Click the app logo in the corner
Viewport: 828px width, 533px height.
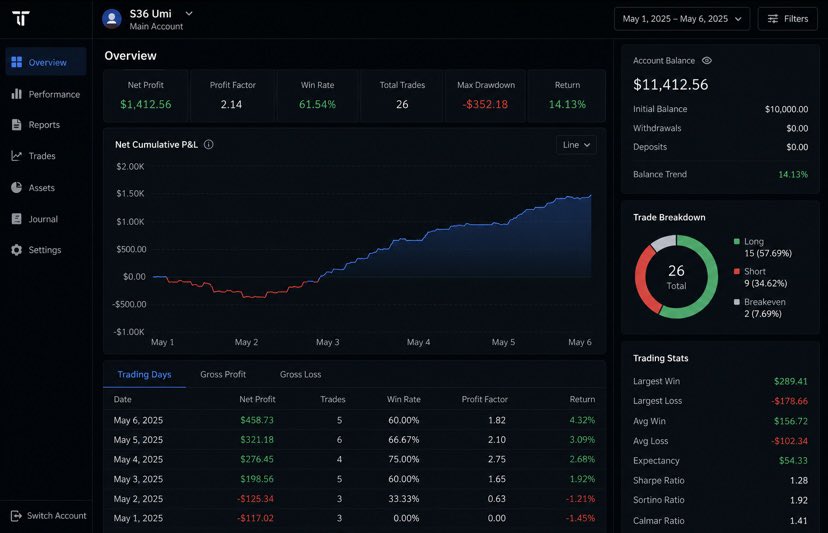tap(21, 18)
